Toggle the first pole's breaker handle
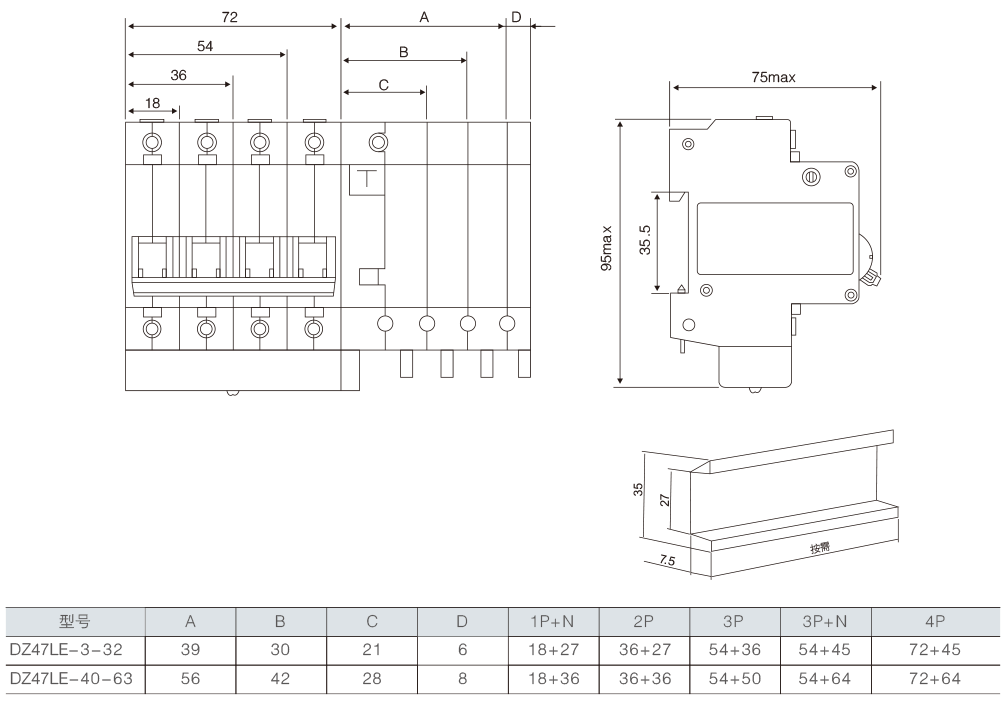1003x710 pixels. point(152,260)
